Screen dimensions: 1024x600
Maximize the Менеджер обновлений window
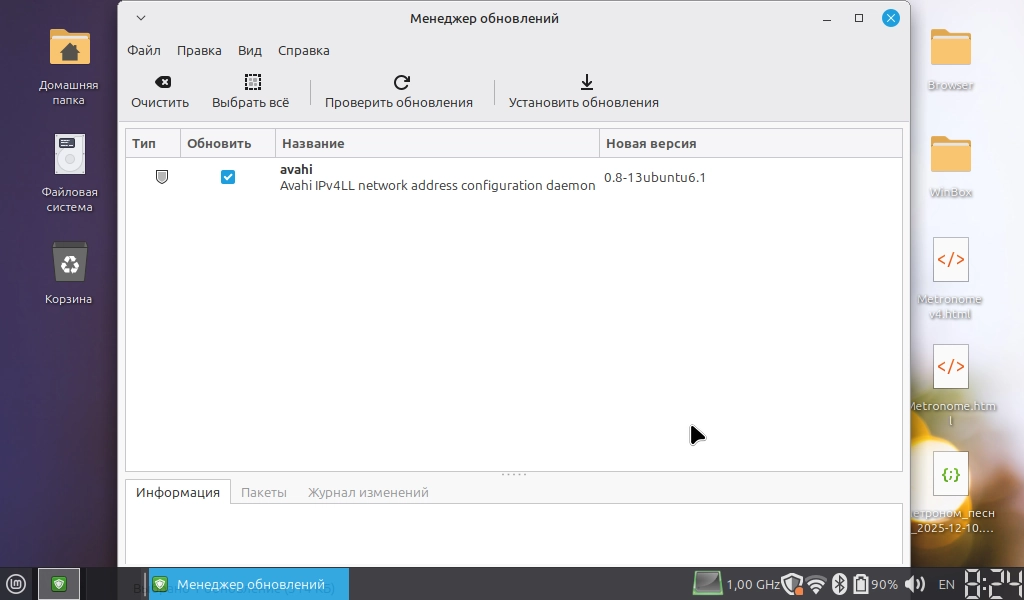coord(859,18)
